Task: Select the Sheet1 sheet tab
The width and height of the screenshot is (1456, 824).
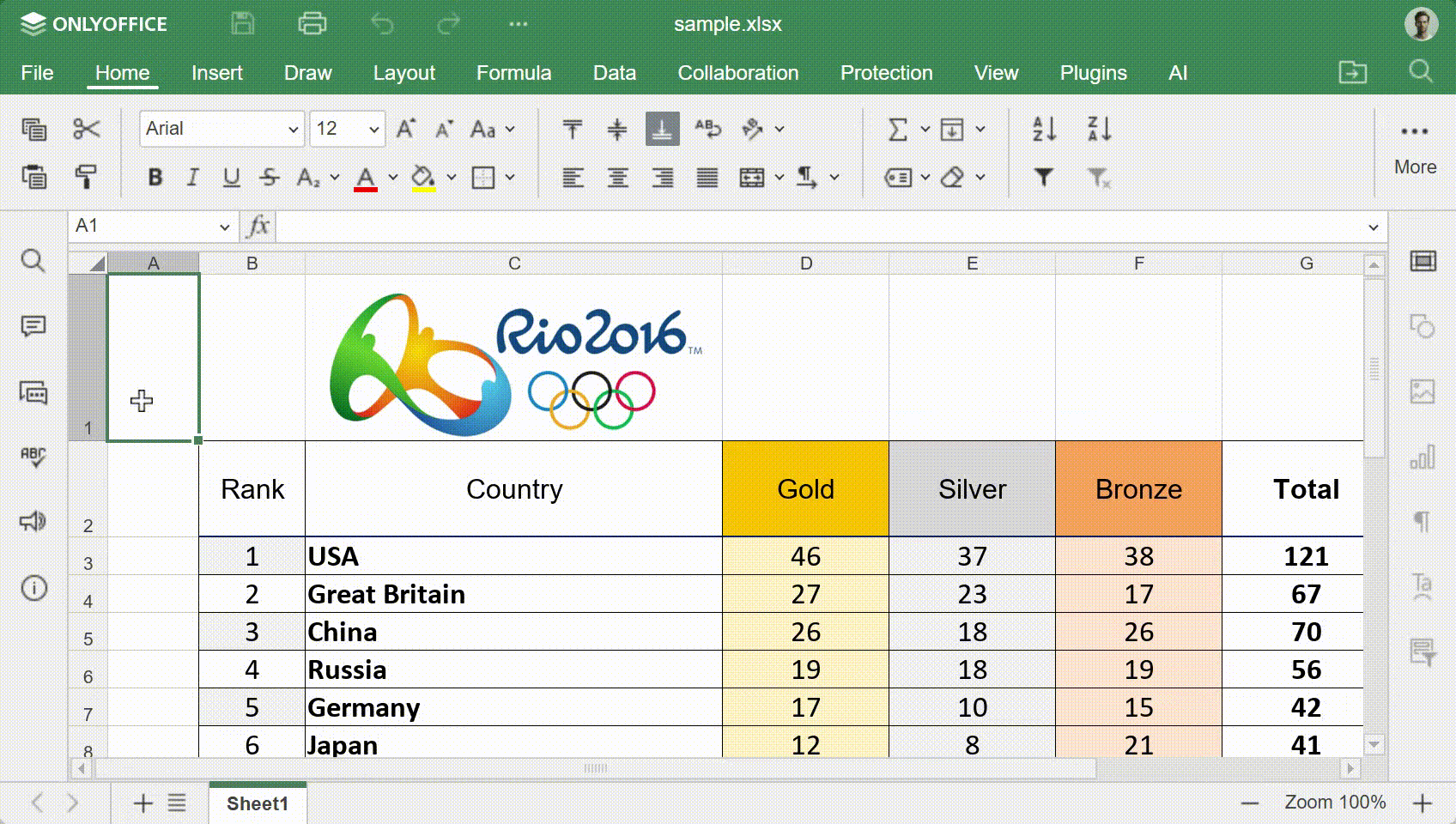Action: coord(258,803)
